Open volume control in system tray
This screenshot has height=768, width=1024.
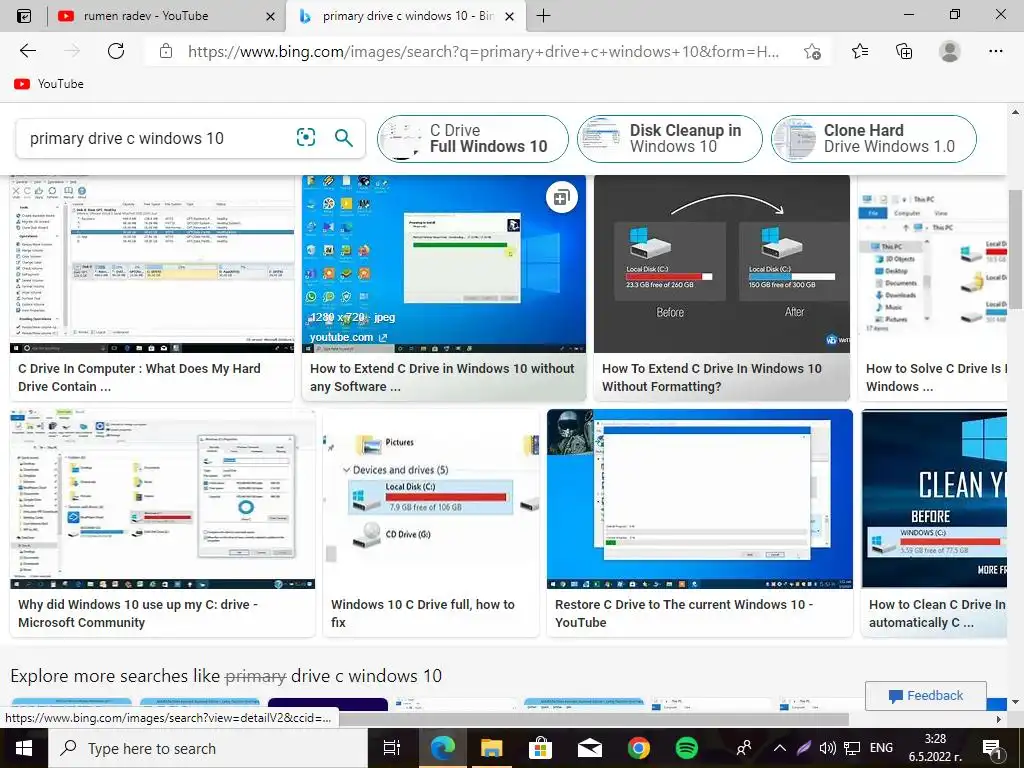pyautogui.click(x=827, y=748)
